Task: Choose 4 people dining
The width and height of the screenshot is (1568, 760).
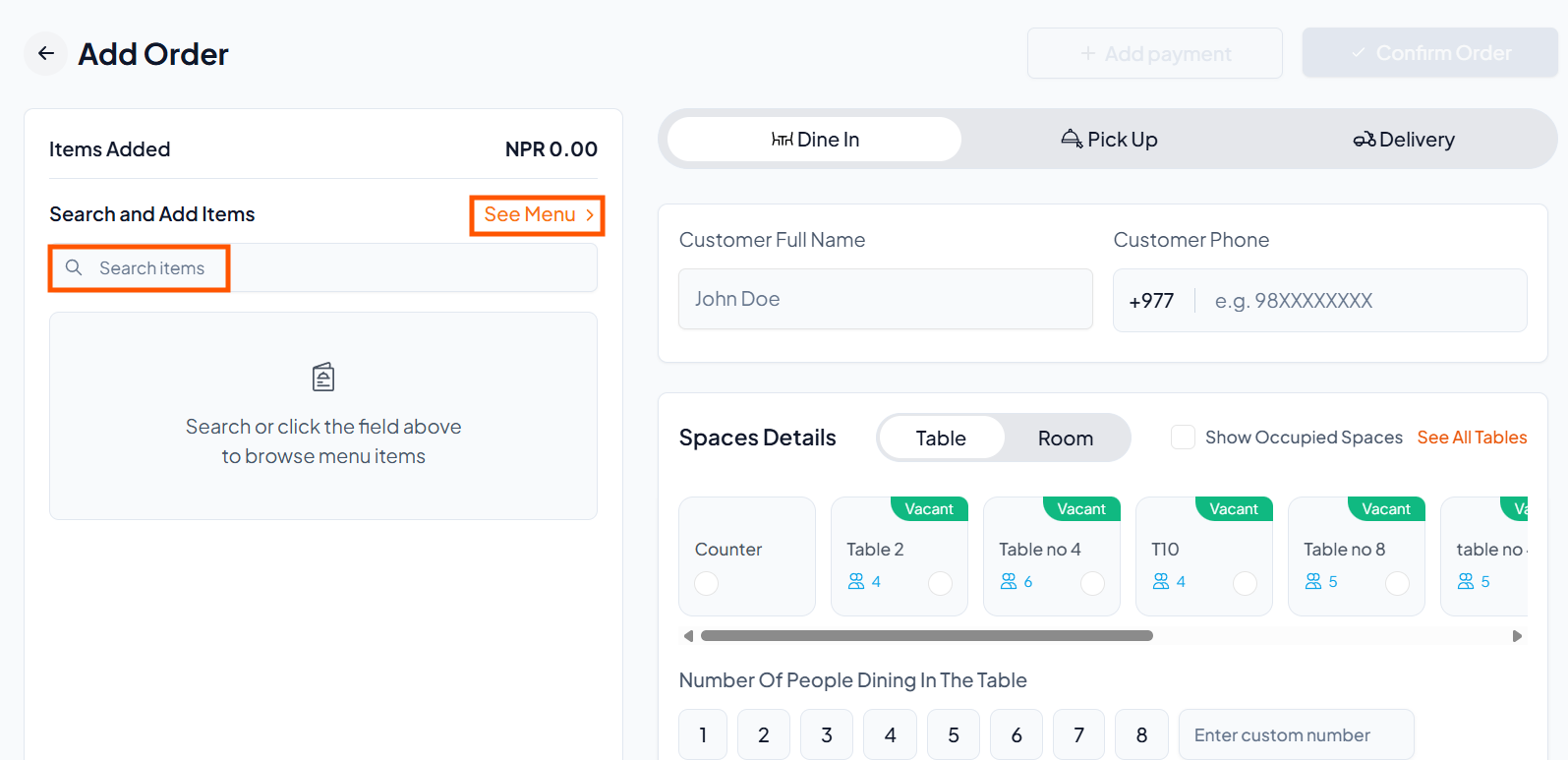Action: click(890, 734)
